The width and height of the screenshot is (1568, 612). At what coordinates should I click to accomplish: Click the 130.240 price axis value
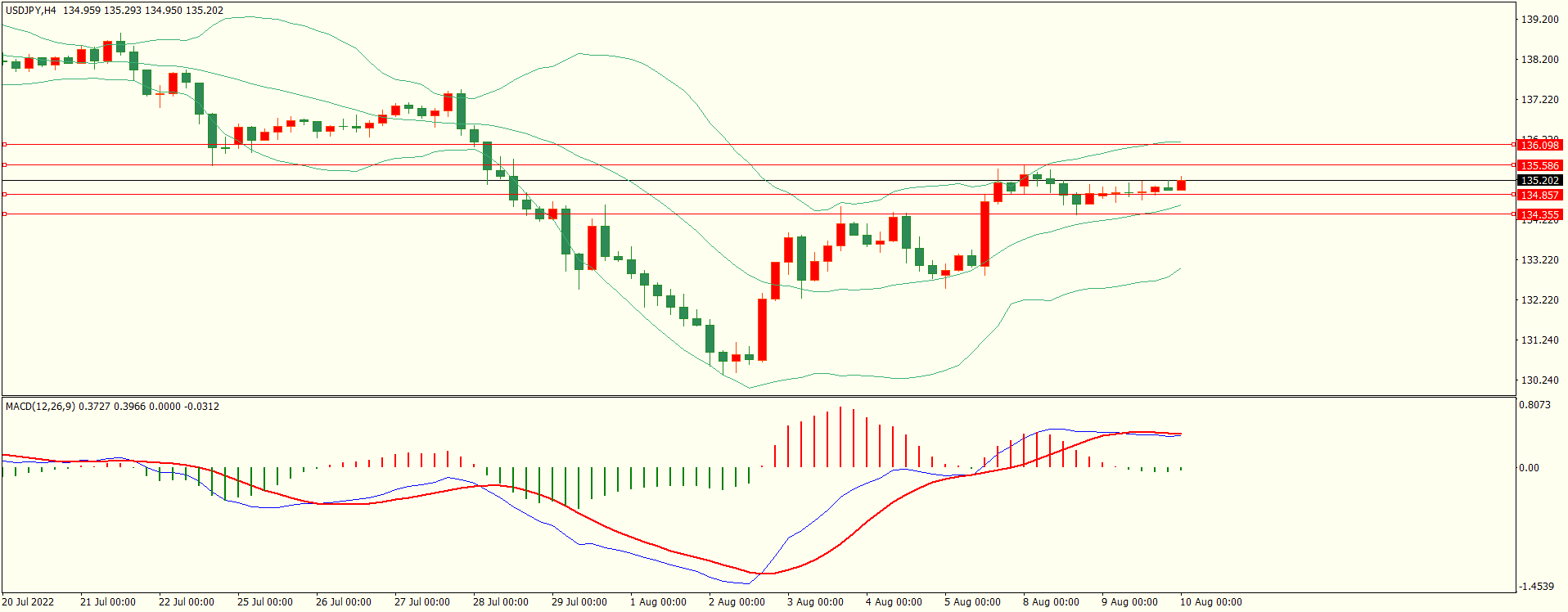pos(1539,380)
